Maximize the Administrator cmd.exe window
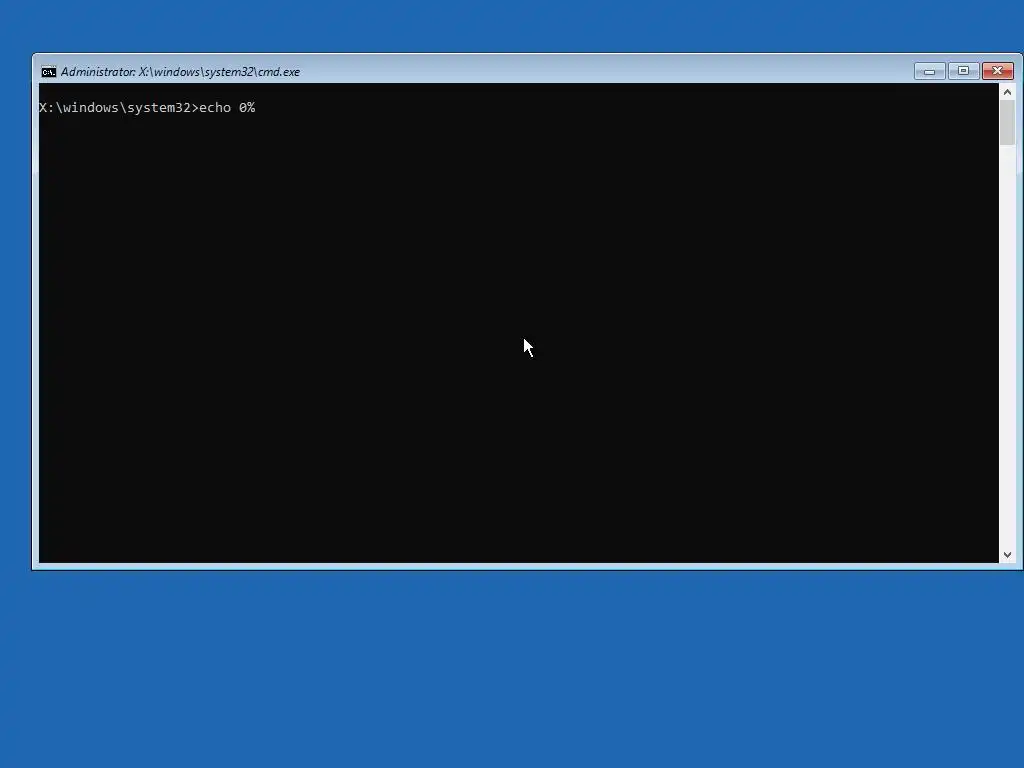1024x768 pixels. (x=963, y=71)
